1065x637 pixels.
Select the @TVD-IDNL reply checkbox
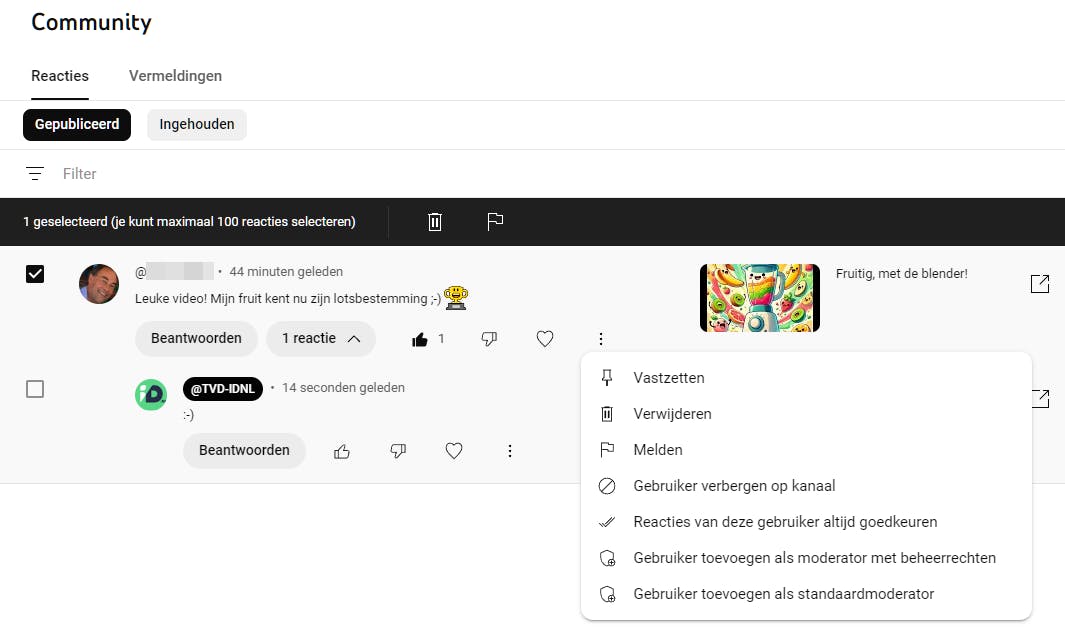35,389
